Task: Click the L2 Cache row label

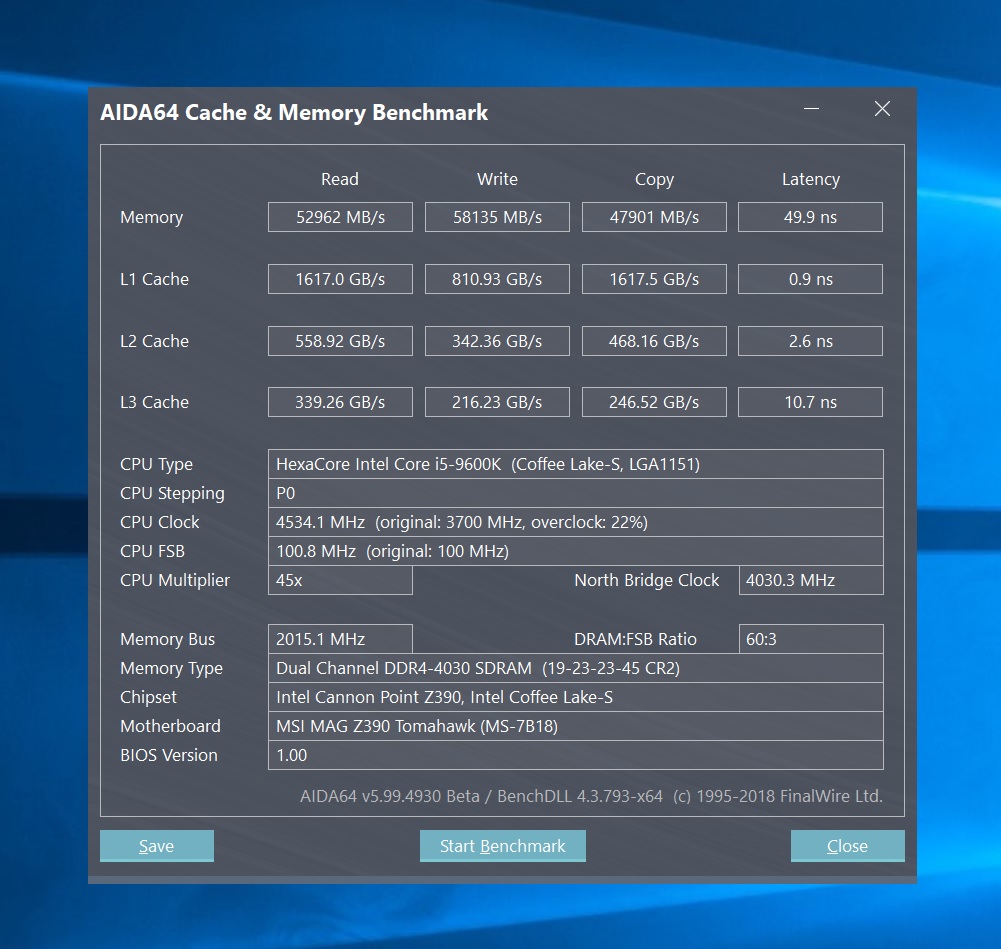Action: pos(154,341)
